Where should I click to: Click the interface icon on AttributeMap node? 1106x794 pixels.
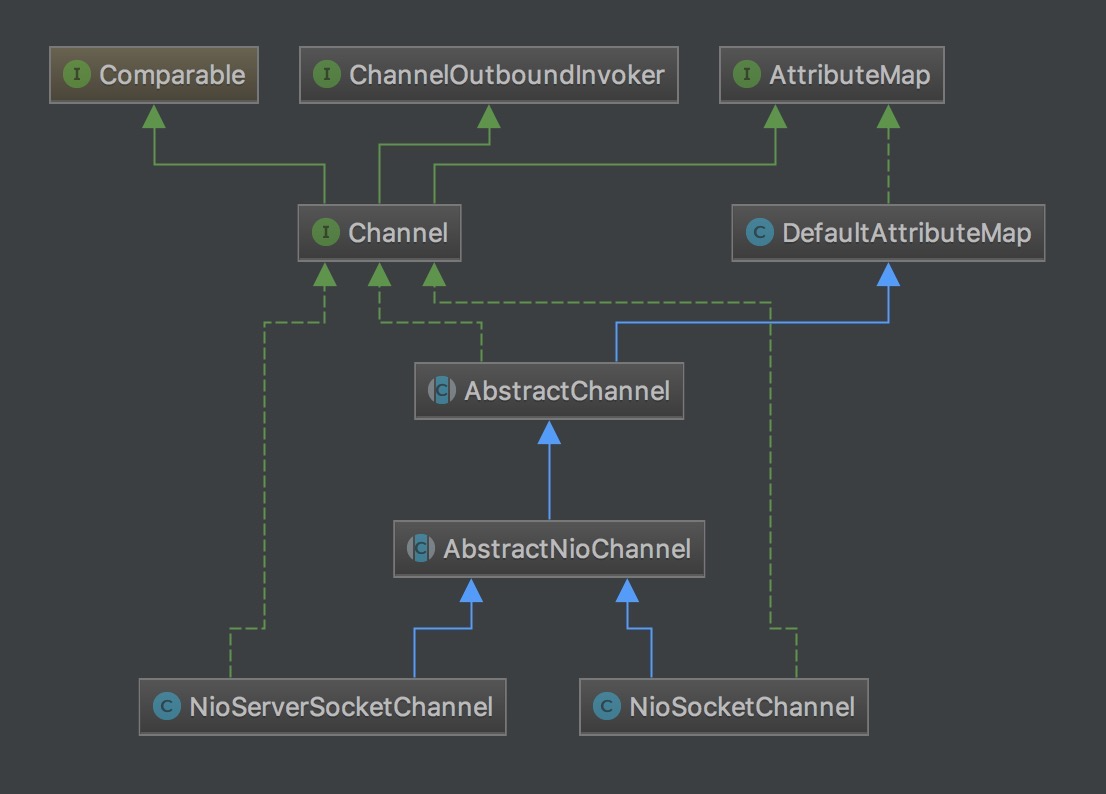point(747,74)
